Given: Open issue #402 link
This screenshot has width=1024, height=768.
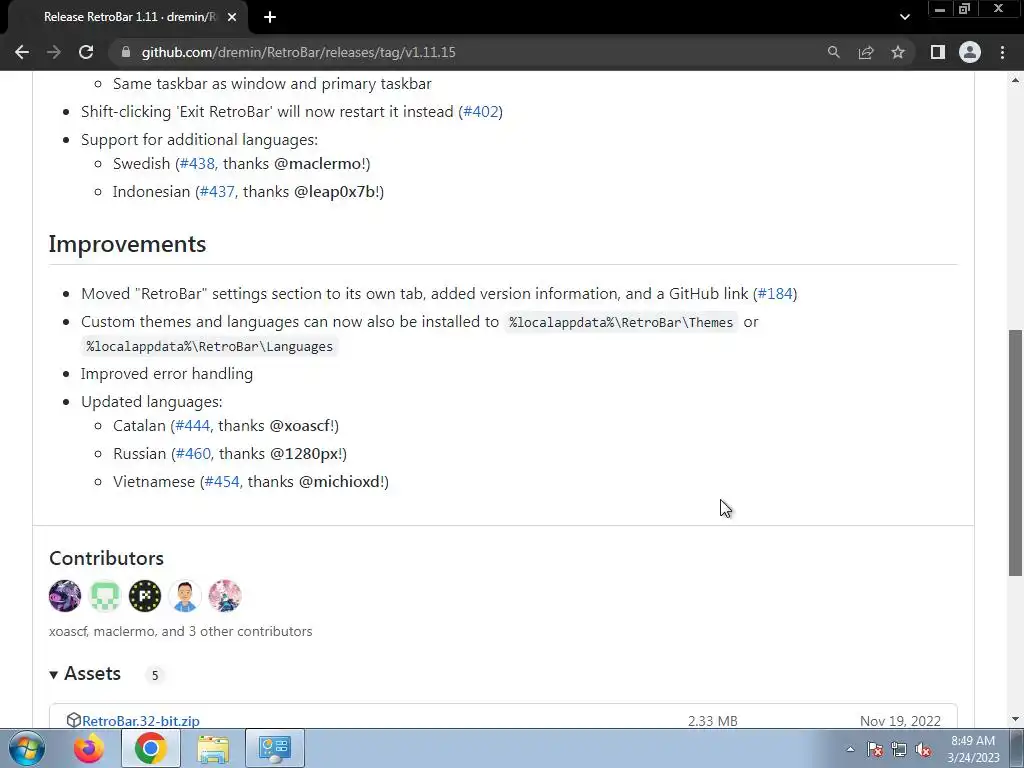Looking at the screenshot, I should click(x=481, y=112).
